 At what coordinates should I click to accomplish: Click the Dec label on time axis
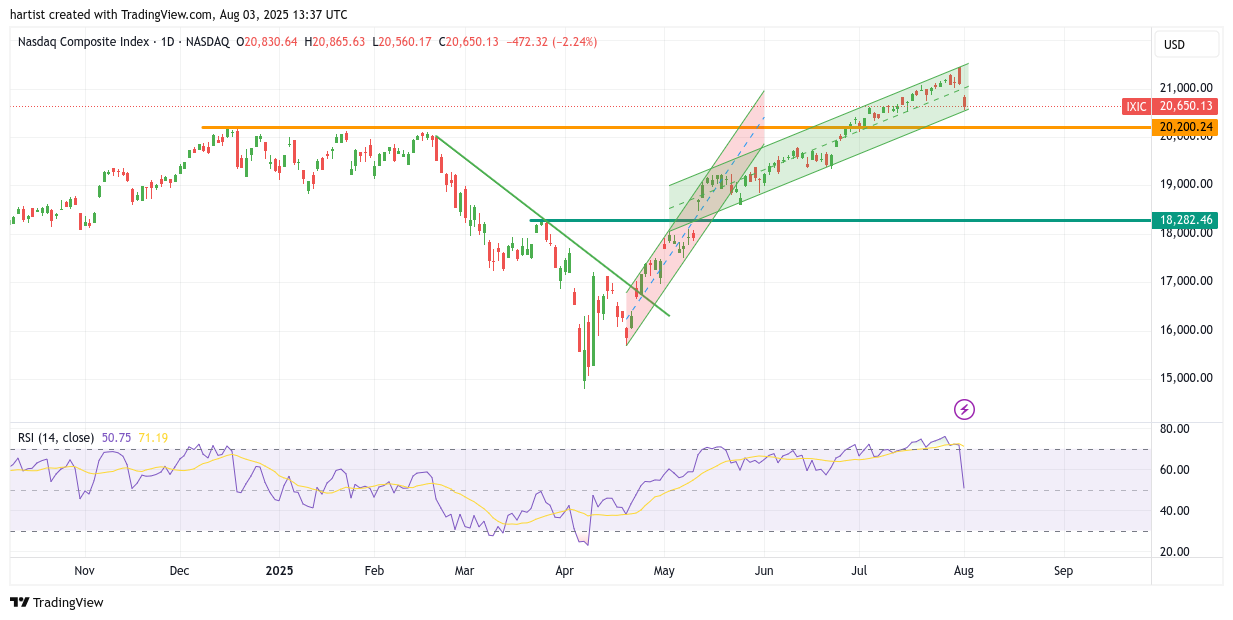180,571
